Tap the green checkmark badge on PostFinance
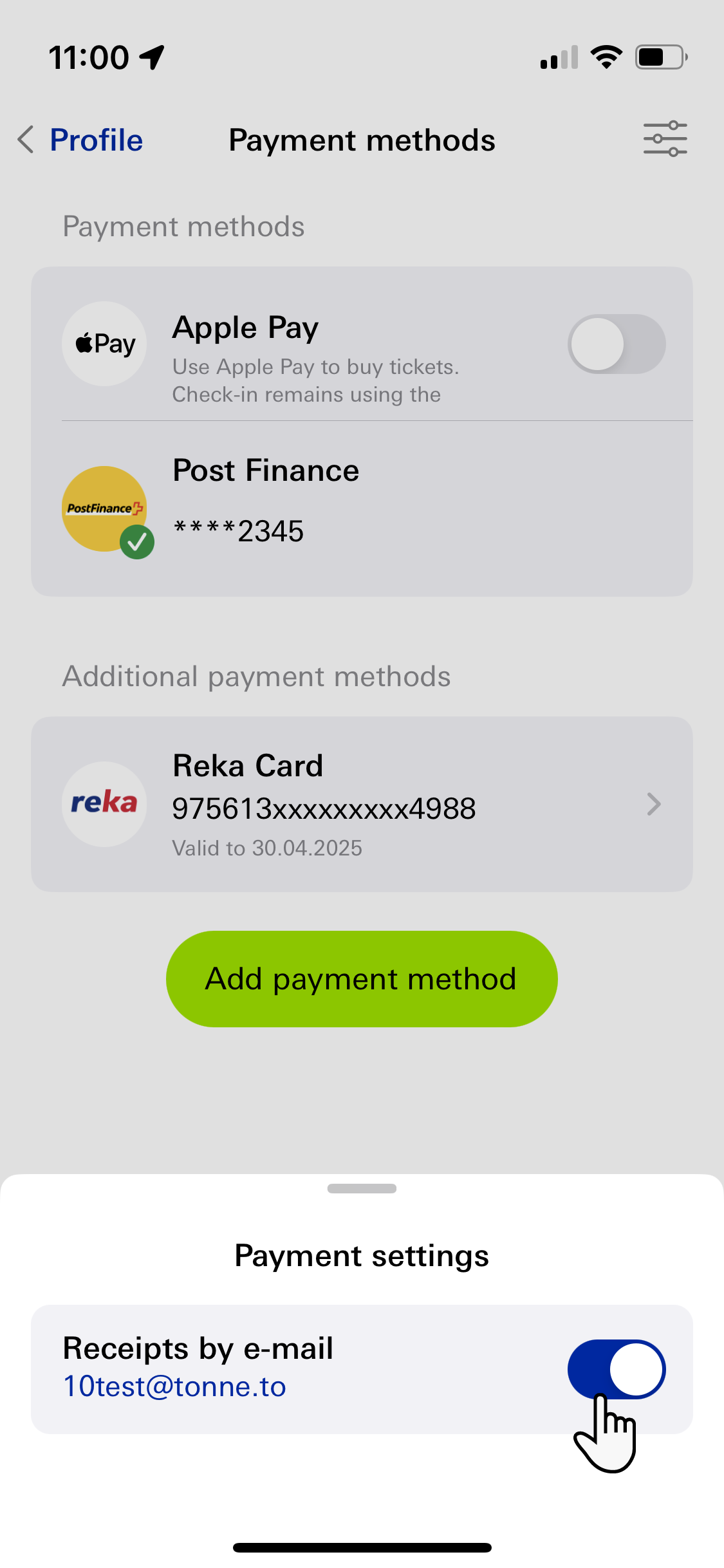 click(137, 542)
